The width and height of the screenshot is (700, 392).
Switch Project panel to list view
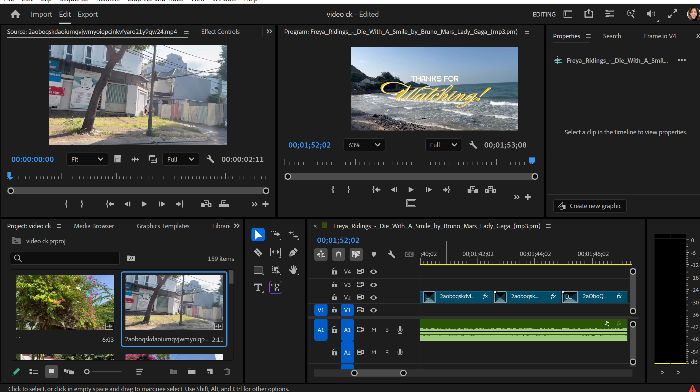click(33, 371)
